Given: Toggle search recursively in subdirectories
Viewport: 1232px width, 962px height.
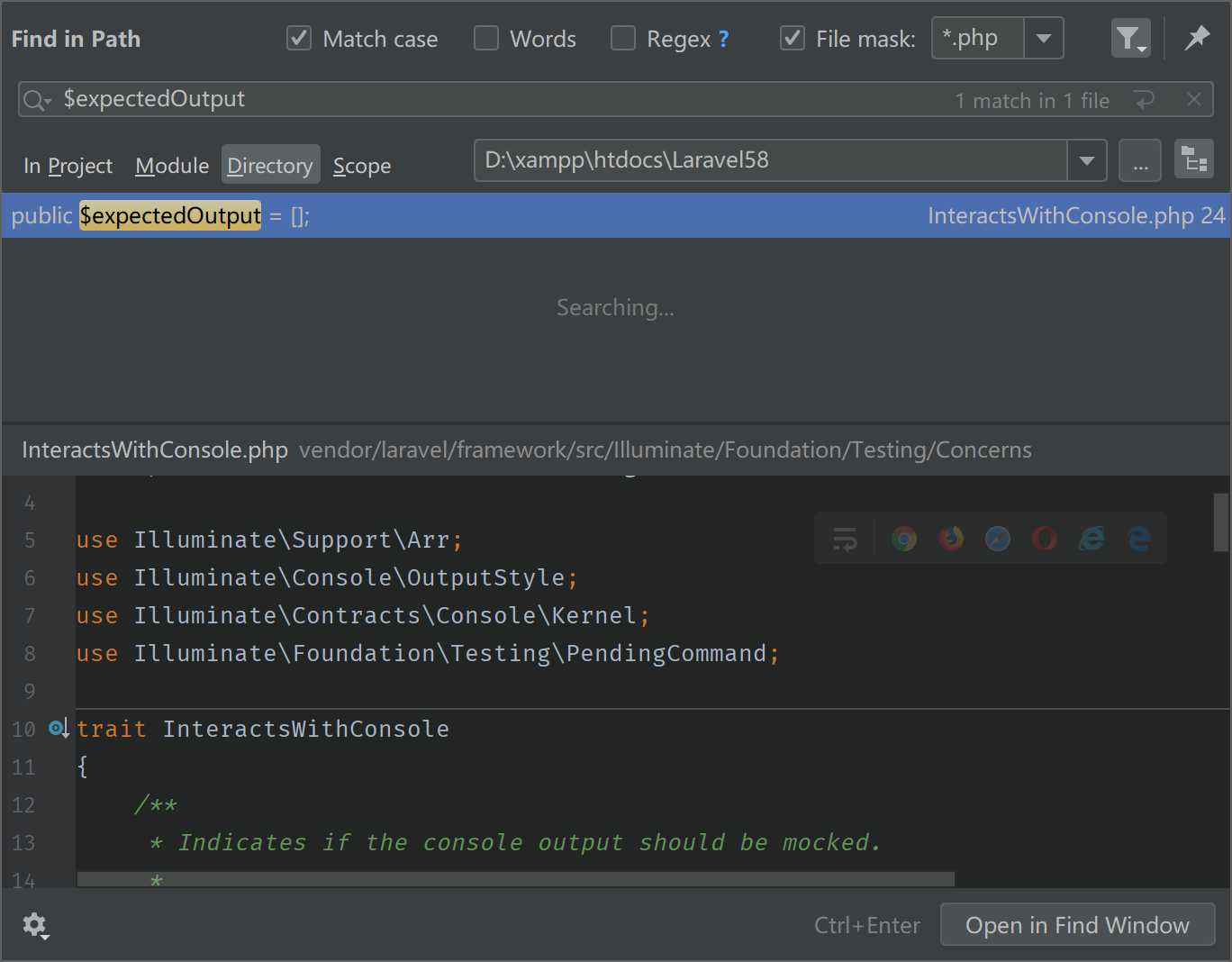Looking at the screenshot, I should [1194, 160].
